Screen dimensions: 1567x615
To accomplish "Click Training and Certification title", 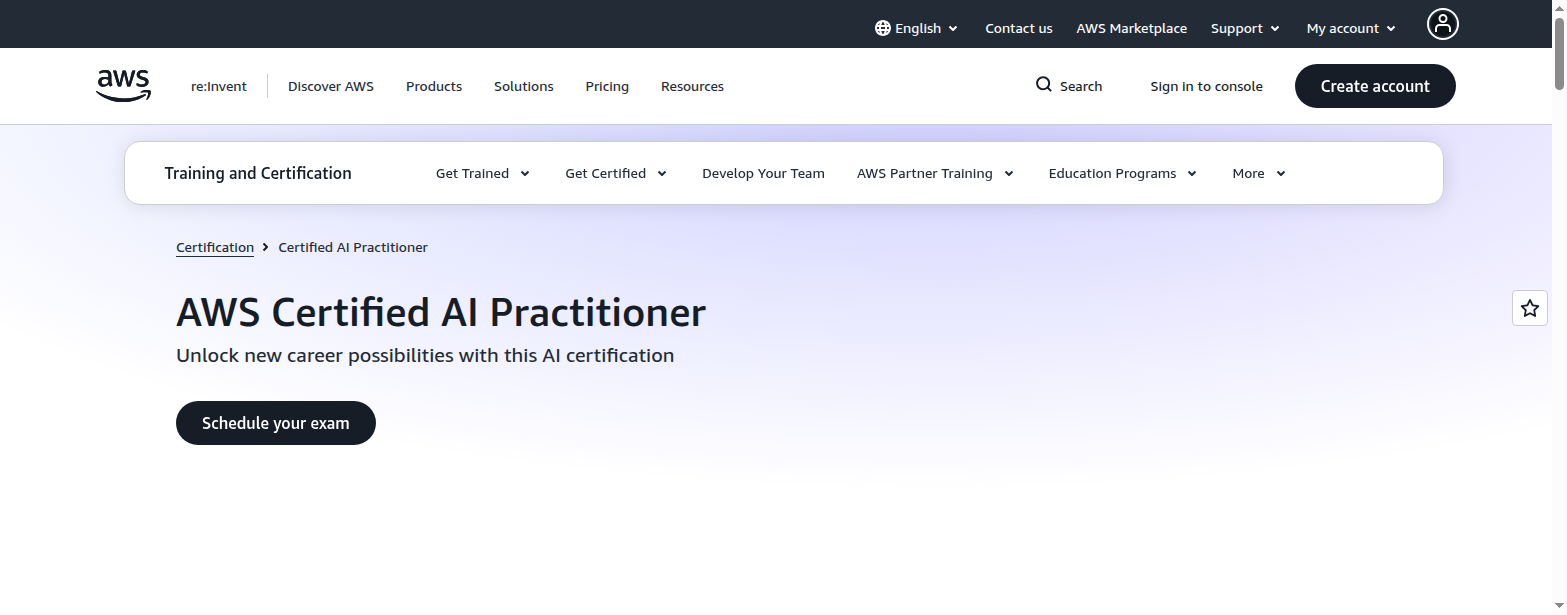I will [258, 173].
